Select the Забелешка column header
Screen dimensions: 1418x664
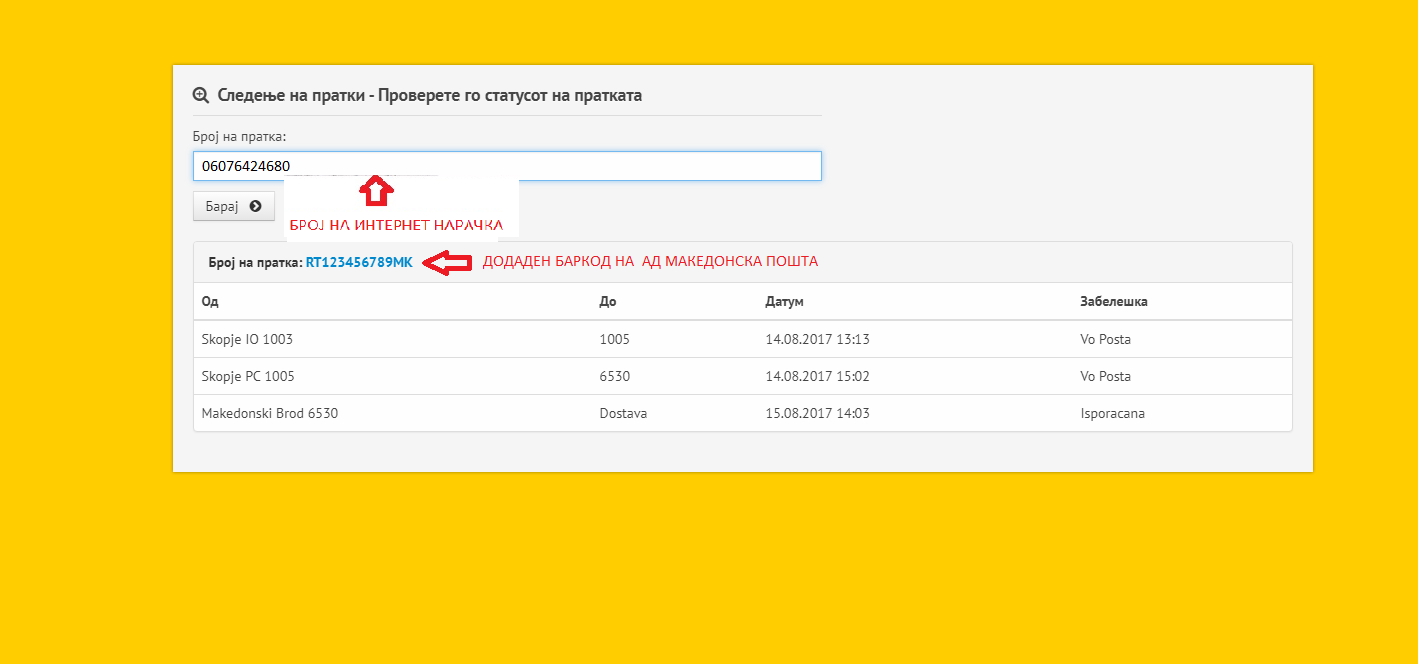(x=1113, y=301)
